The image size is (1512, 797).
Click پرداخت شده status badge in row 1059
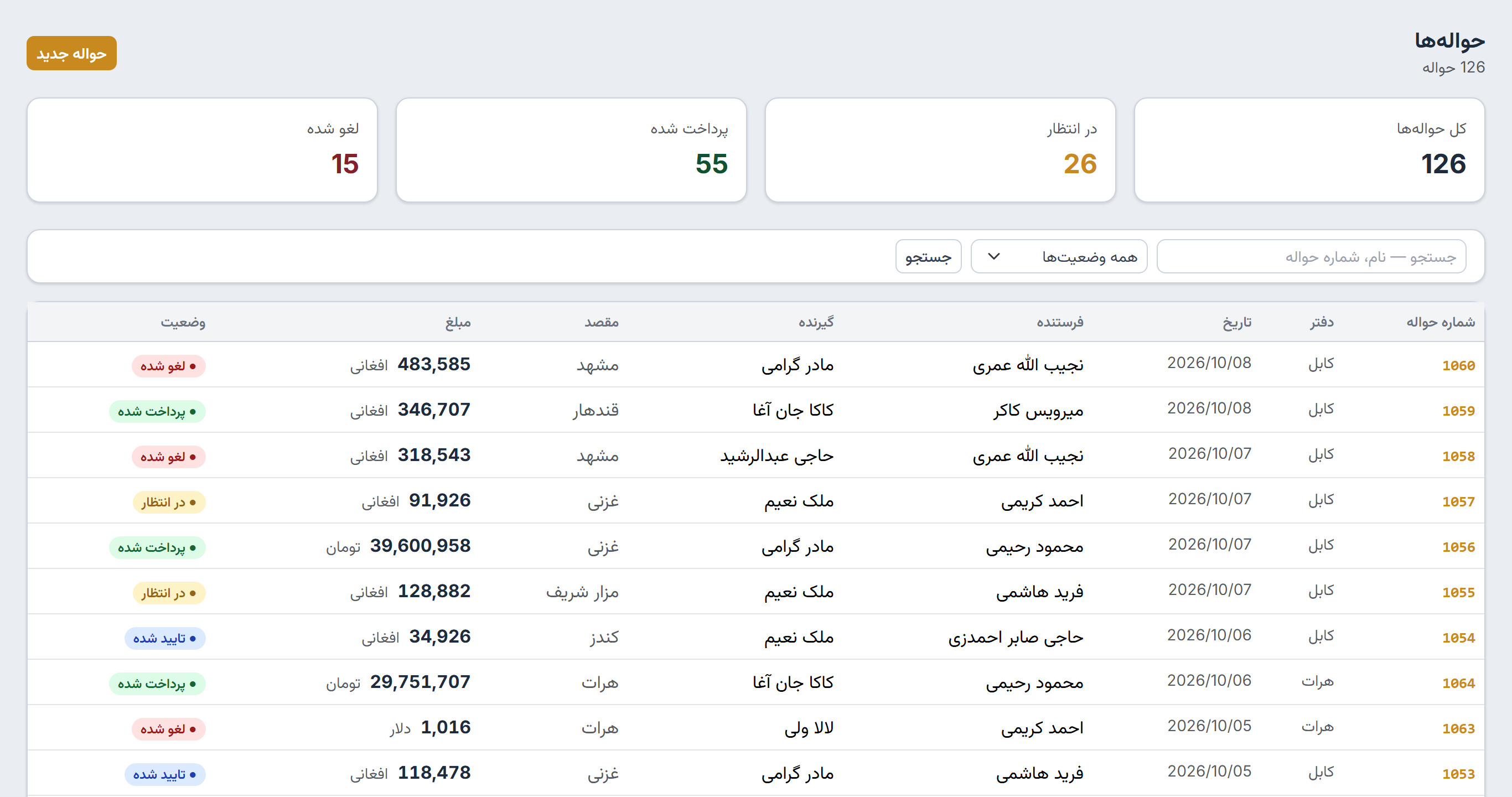(157, 411)
